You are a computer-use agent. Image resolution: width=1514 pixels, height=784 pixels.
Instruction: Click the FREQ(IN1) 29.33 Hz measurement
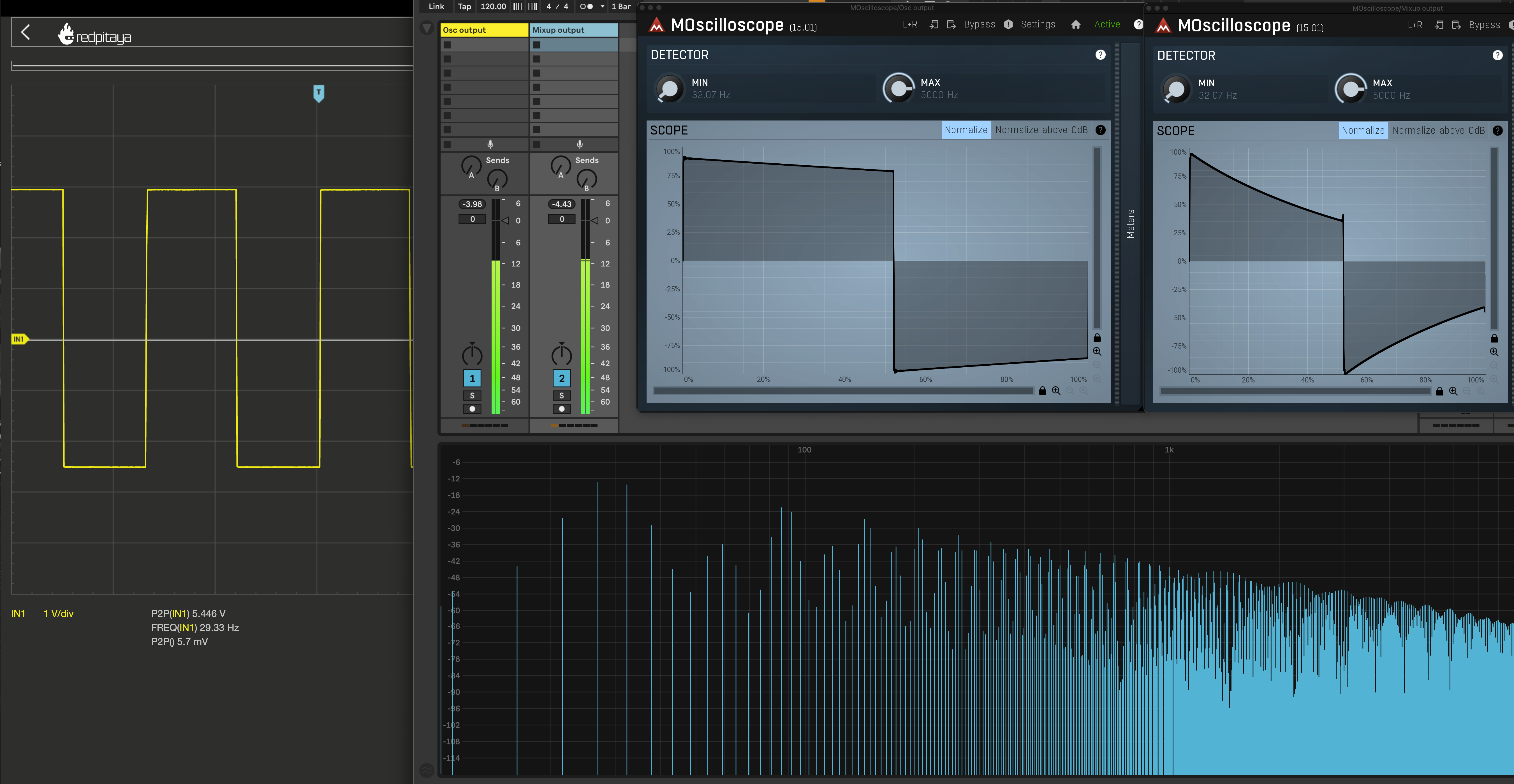coord(195,628)
